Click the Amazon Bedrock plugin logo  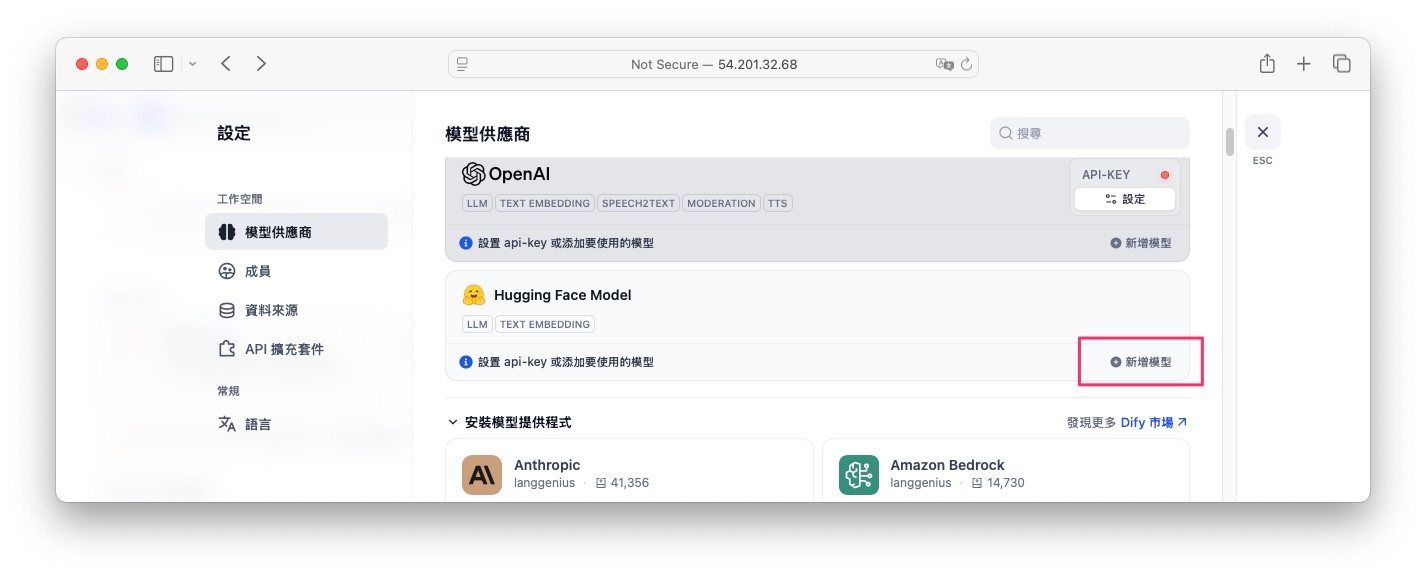(858, 475)
